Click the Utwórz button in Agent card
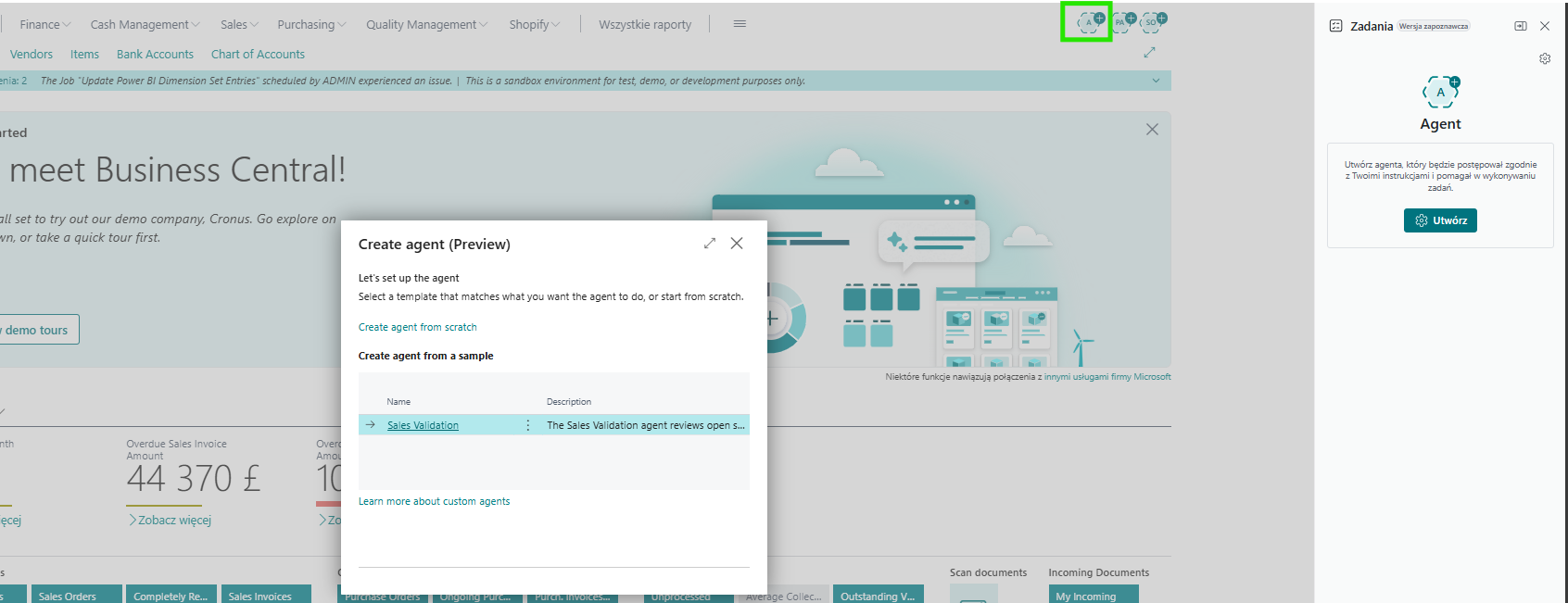This screenshot has width=1568, height=603. [1440, 220]
